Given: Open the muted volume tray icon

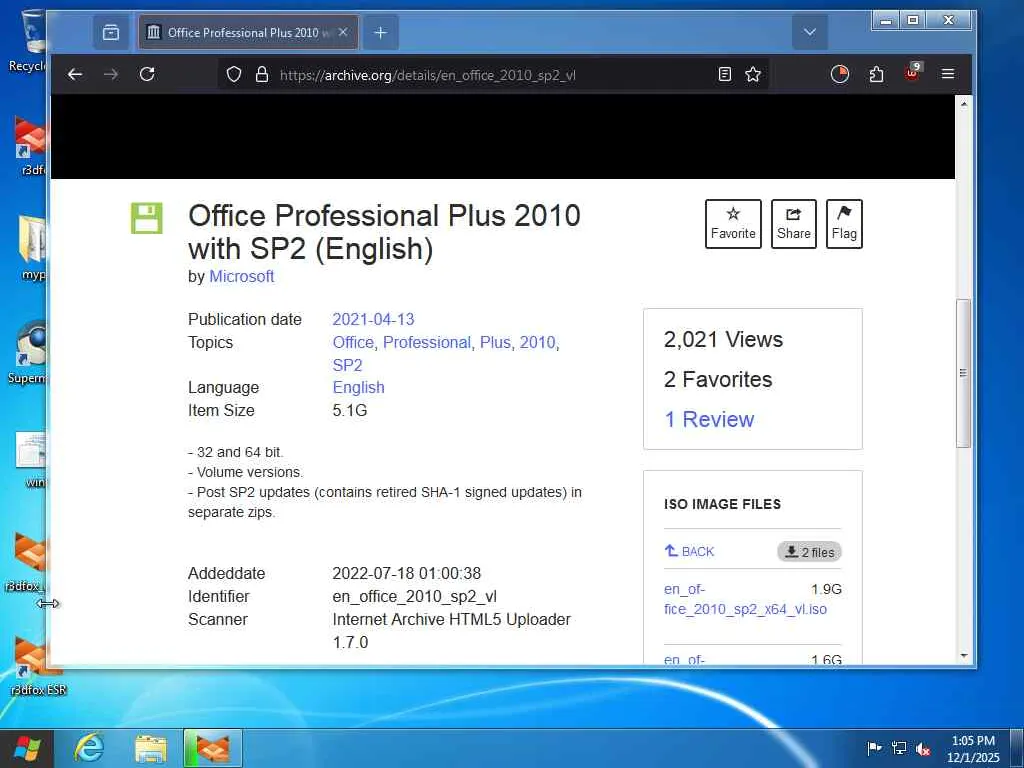Looking at the screenshot, I should tap(923, 748).
